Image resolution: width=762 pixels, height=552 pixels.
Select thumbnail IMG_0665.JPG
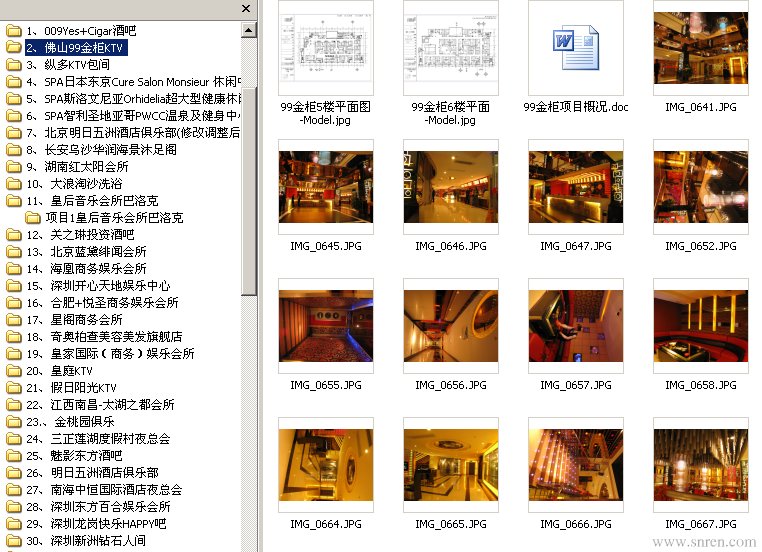(x=451, y=465)
